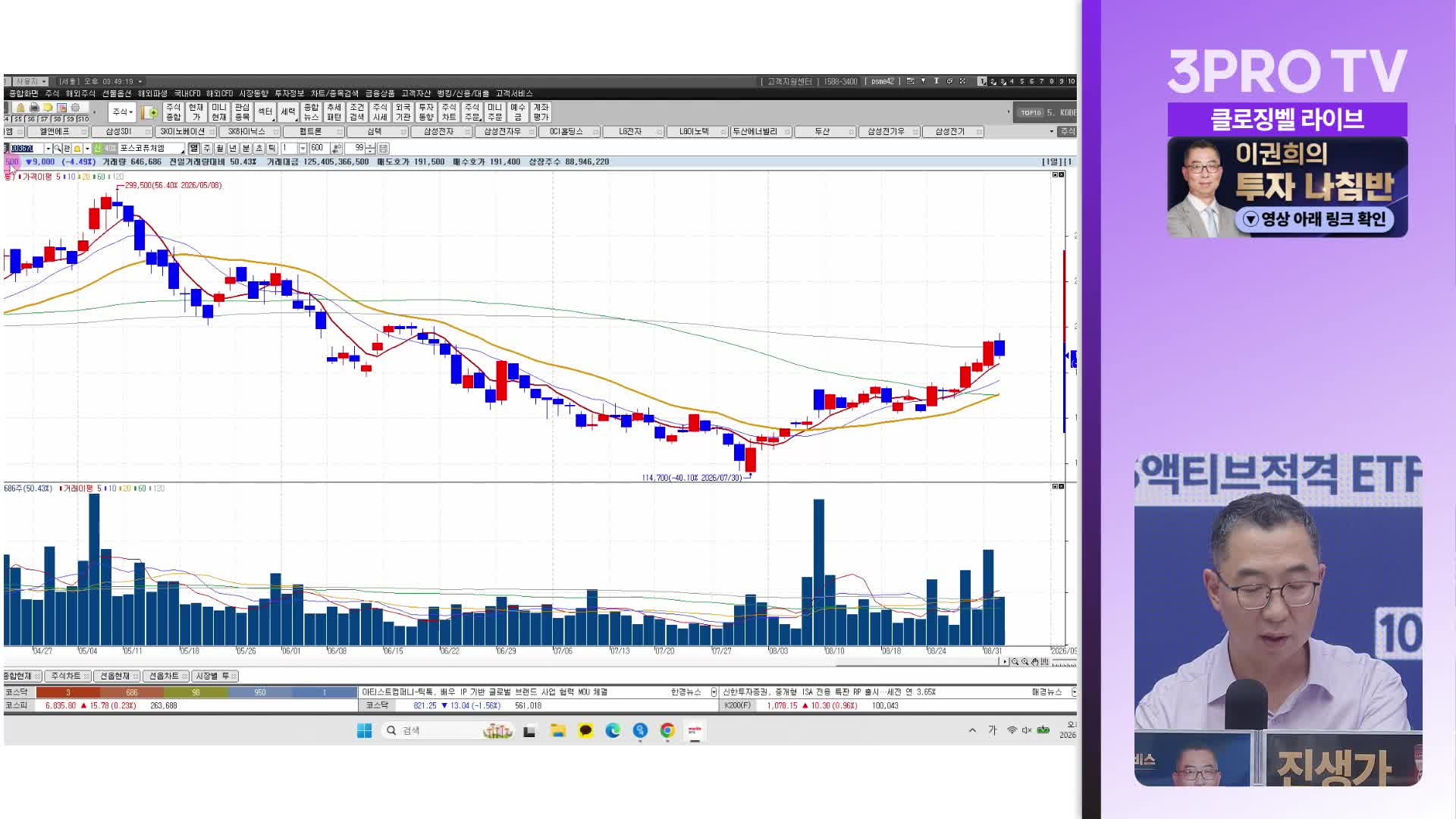
Task: Show hidden system tray icons chevron
Action: (972, 730)
